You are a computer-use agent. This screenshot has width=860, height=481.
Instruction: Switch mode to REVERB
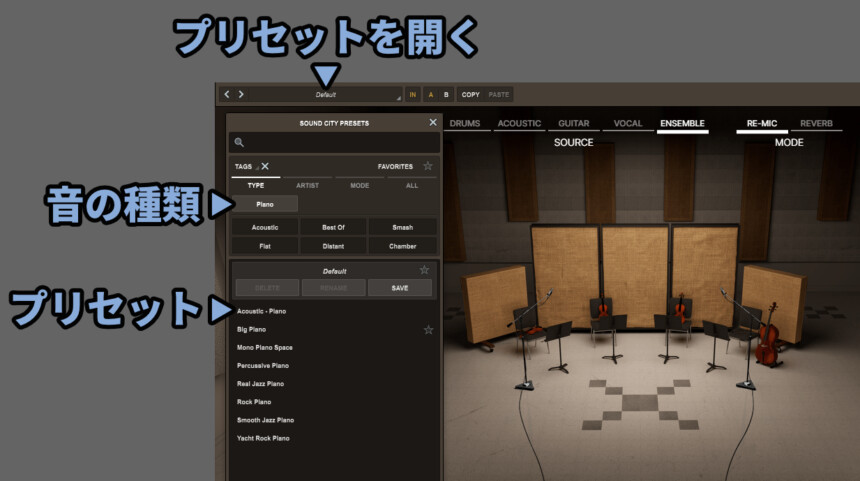[x=816, y=124]
